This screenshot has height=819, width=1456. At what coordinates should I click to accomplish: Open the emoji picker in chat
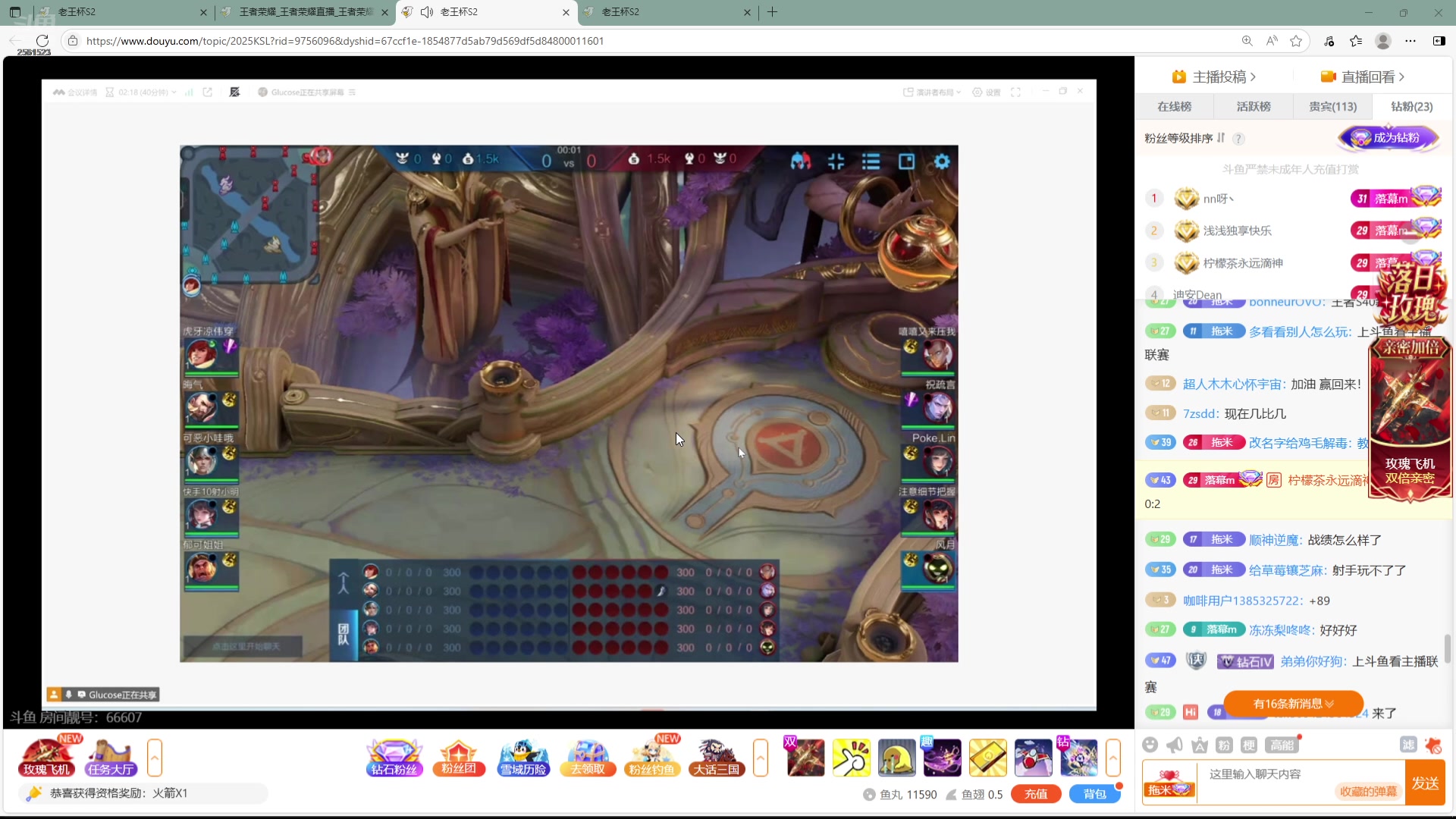(1150, 745)
